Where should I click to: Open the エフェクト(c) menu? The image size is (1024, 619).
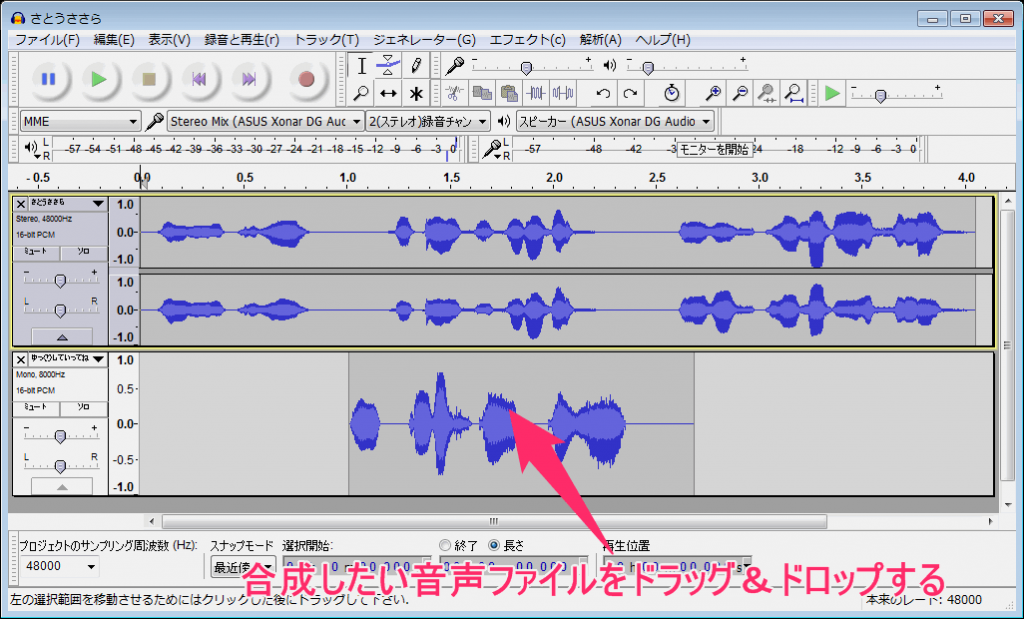point(527,40)
